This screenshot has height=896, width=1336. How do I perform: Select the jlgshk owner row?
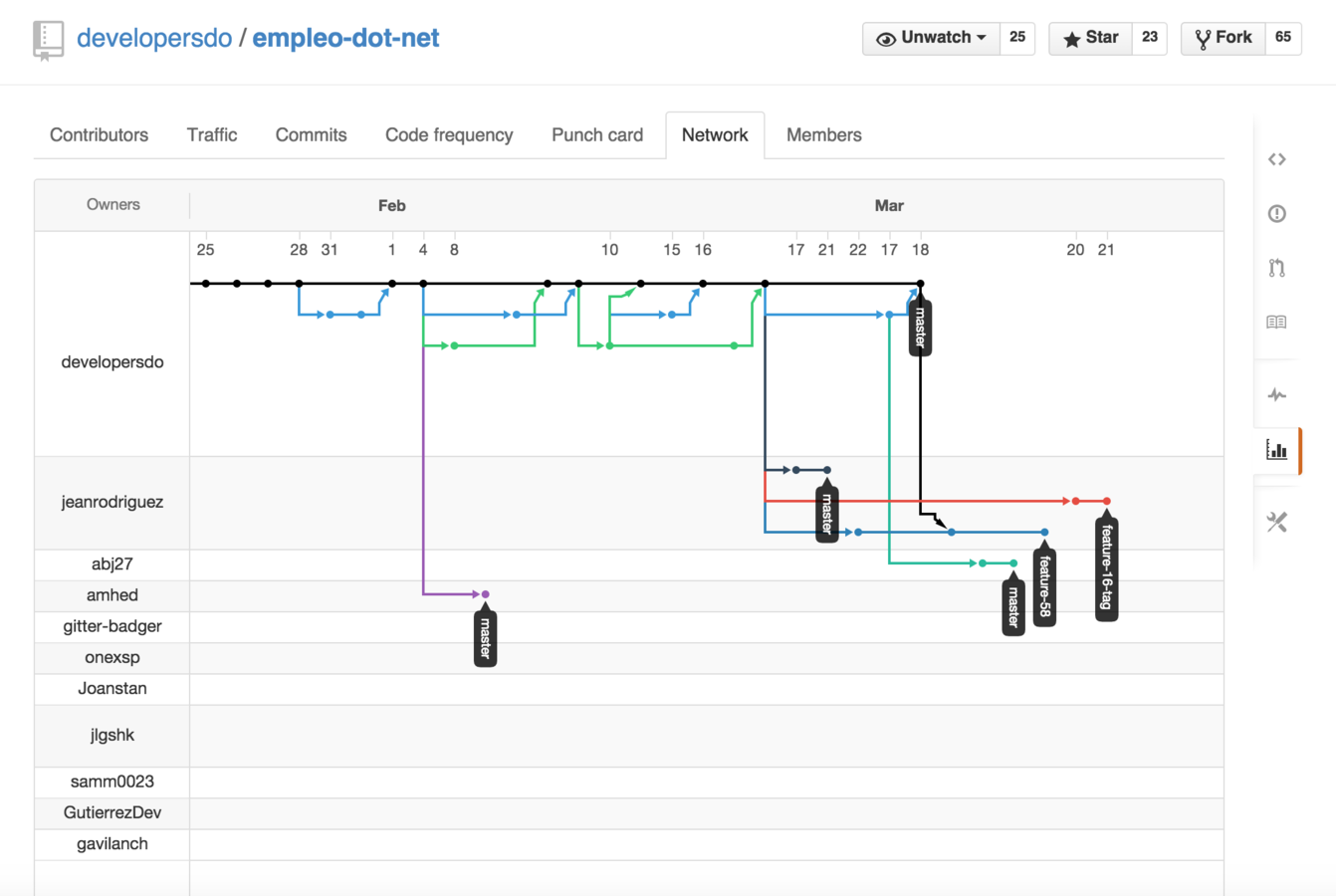coord(112,736)
